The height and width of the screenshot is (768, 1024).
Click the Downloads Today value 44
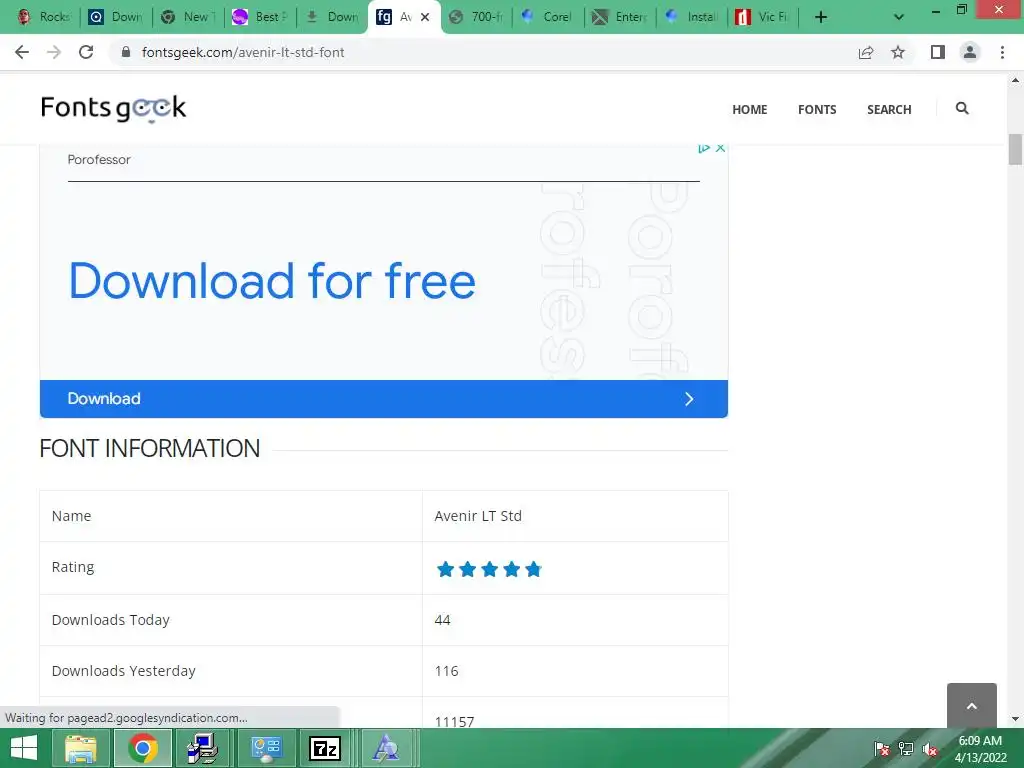(442, 620)
